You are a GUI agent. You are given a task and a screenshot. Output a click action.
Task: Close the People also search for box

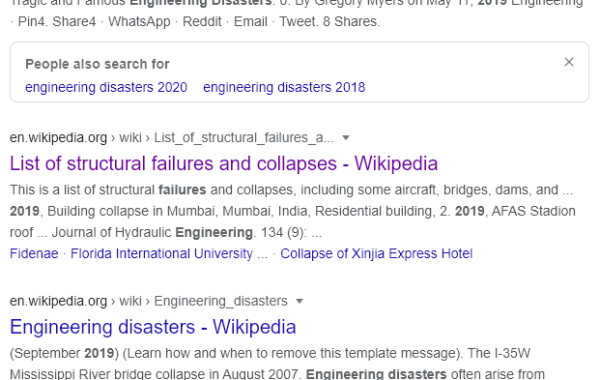(569, 62)
